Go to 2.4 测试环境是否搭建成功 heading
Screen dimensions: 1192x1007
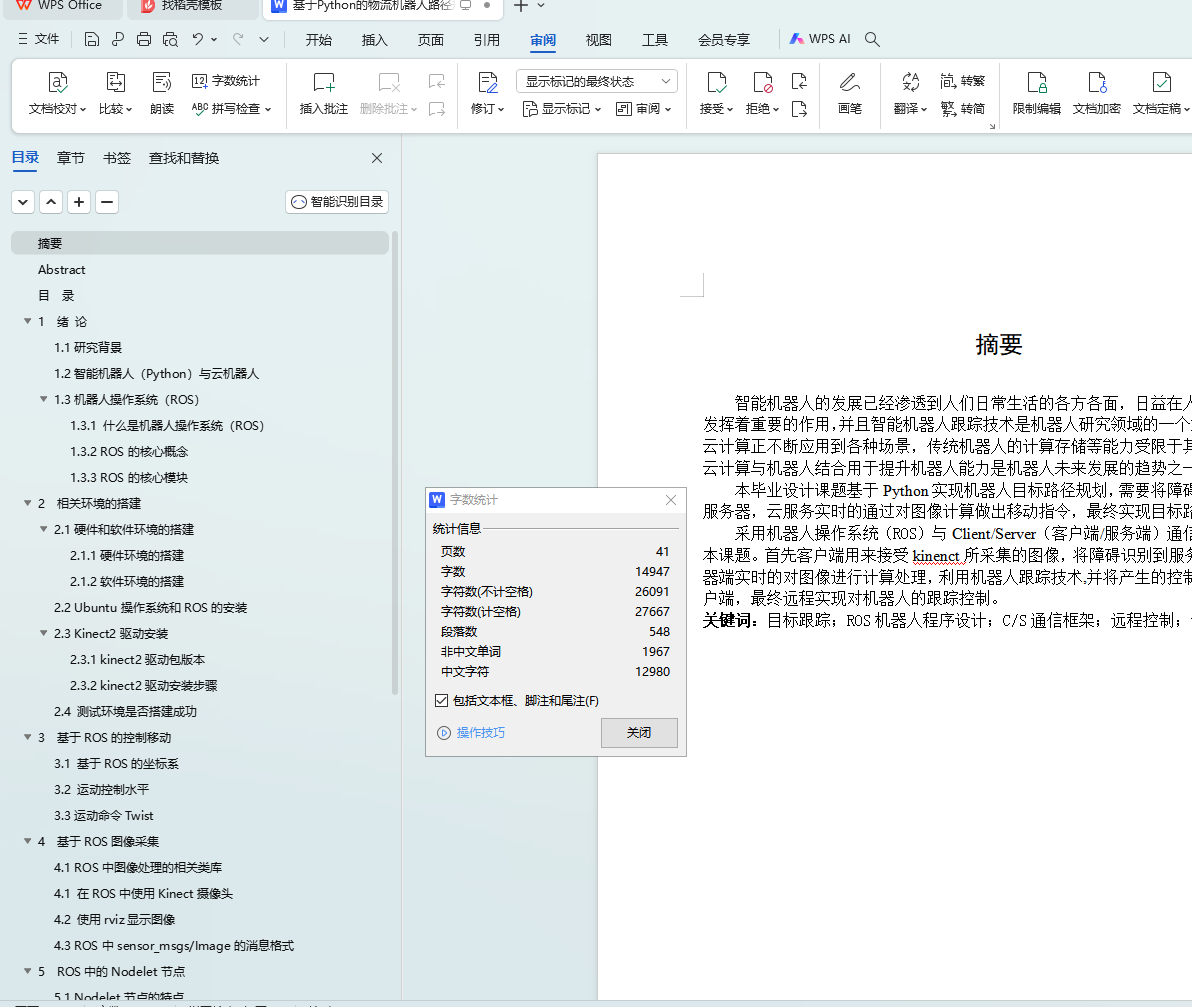(125, 711)
